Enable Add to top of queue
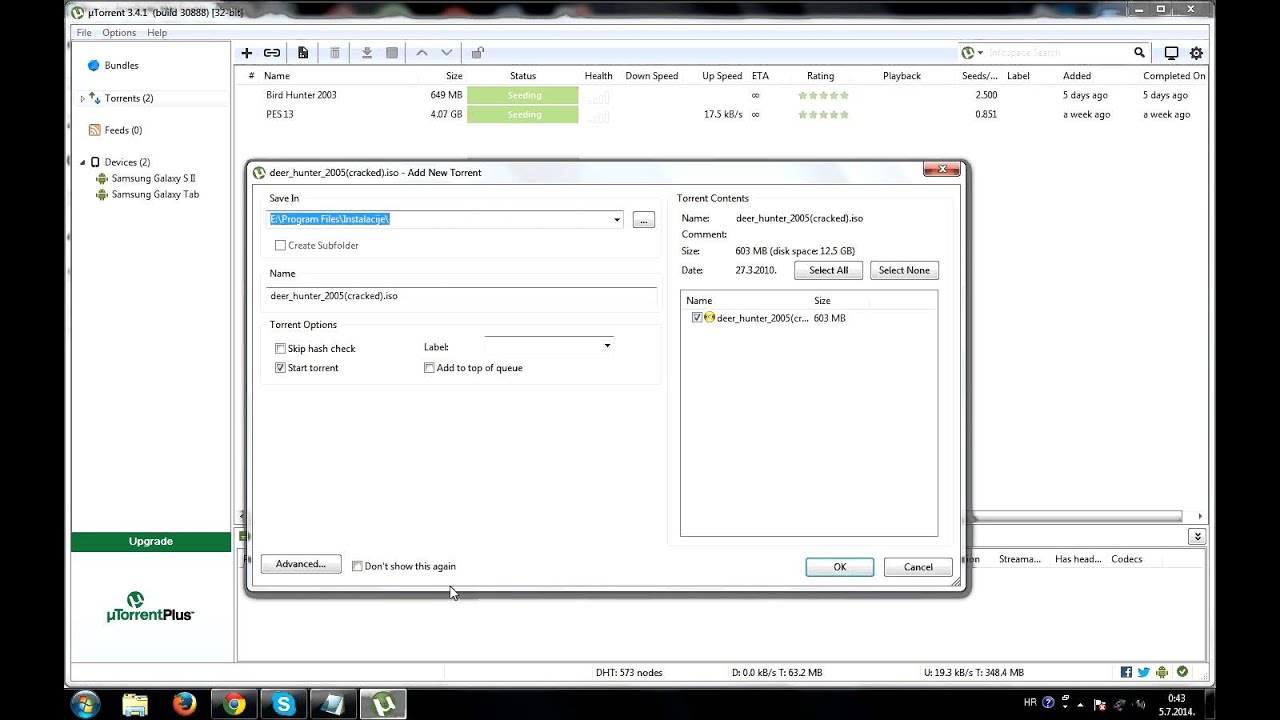Image resolution: width=1280 pixels, height=720 pixels. click(429, 368)
